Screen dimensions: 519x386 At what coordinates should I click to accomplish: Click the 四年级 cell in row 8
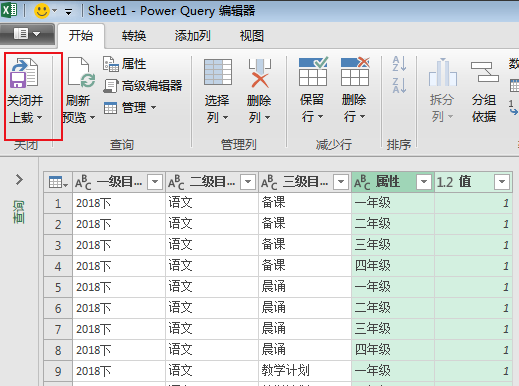393,350
